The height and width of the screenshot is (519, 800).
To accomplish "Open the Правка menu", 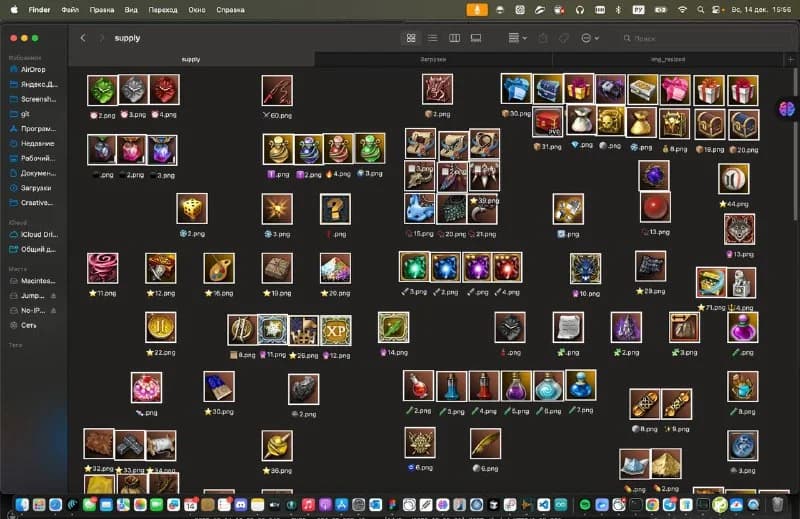I will [102, 10].
